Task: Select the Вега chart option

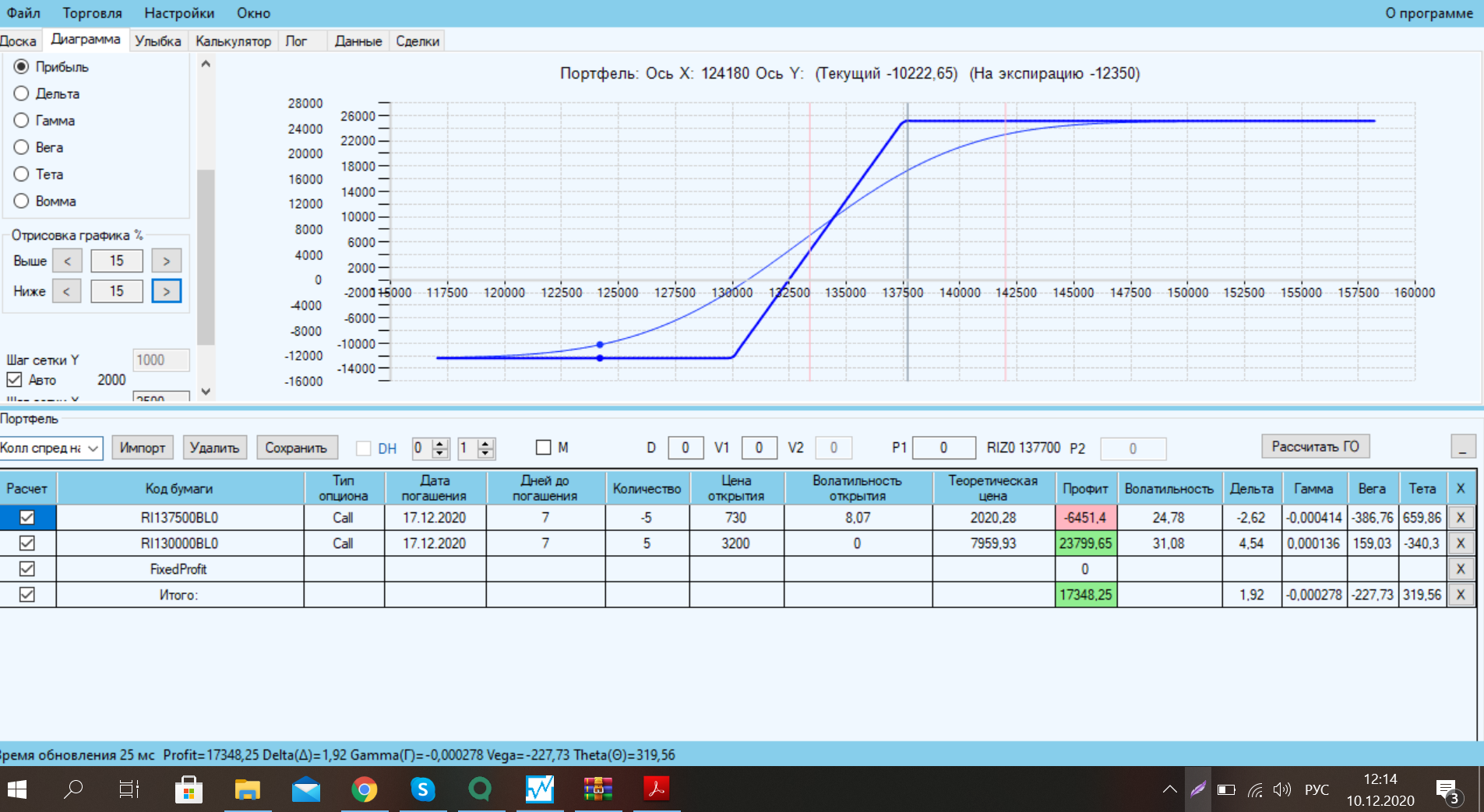Action: [21, 147]
